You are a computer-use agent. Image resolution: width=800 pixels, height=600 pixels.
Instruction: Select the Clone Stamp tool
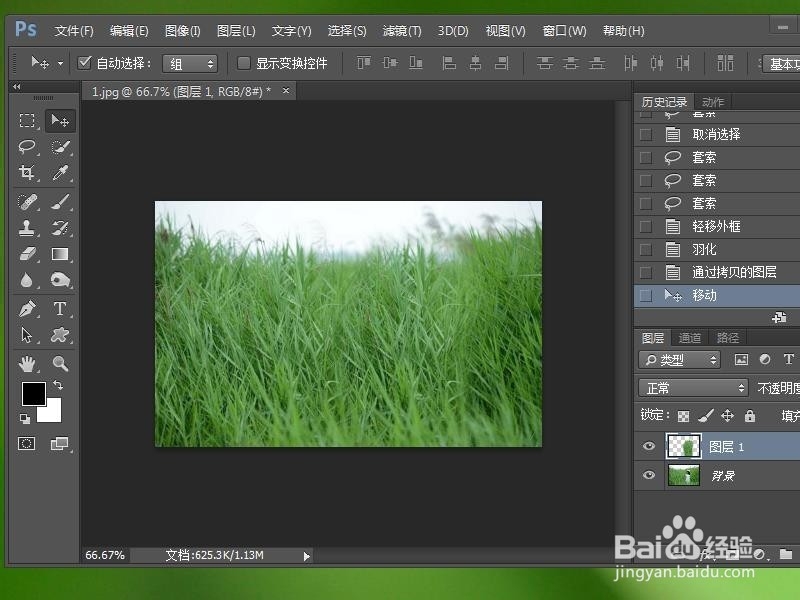point(27,228)
